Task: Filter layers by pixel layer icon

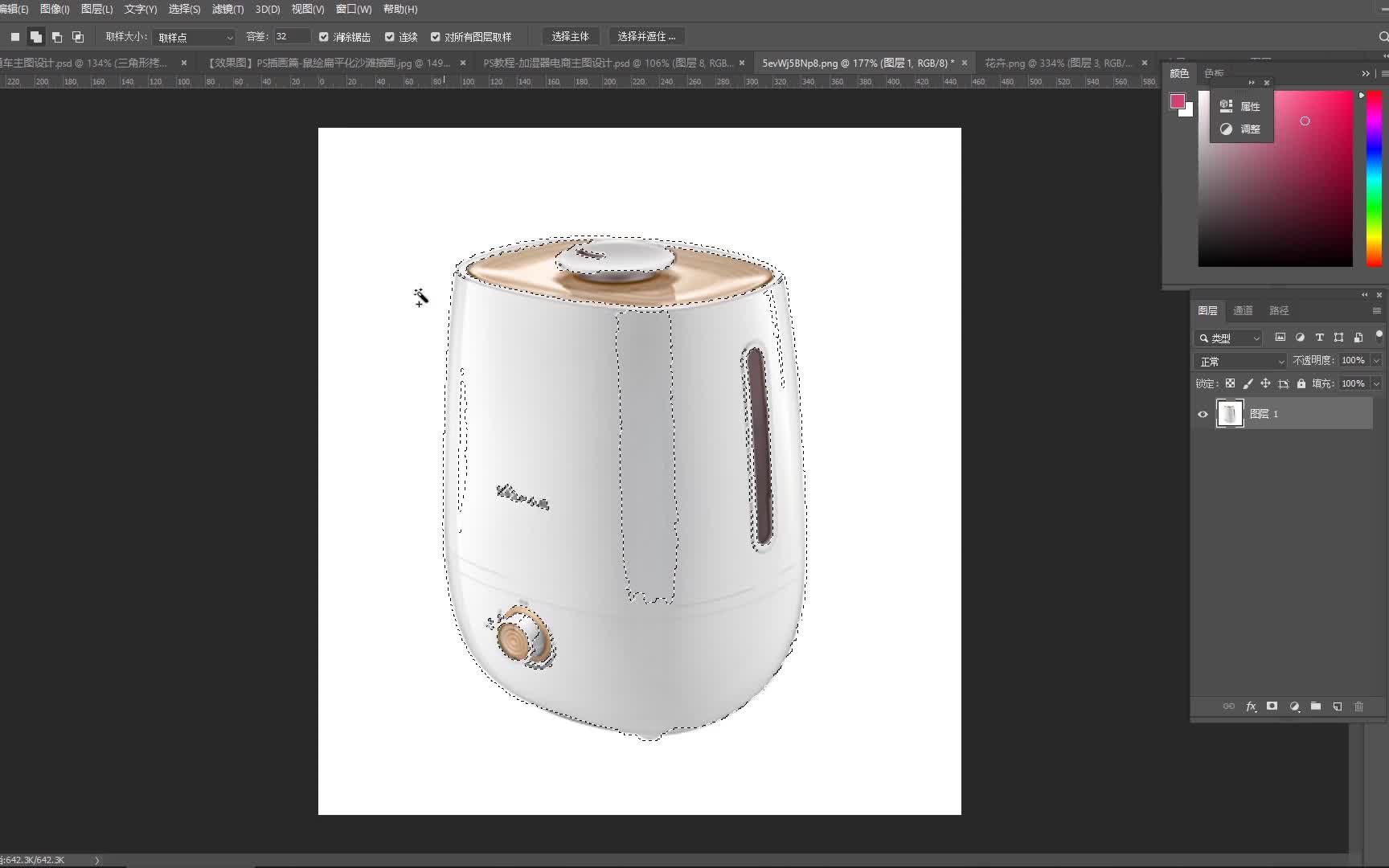Action: tap(1280, 338)
